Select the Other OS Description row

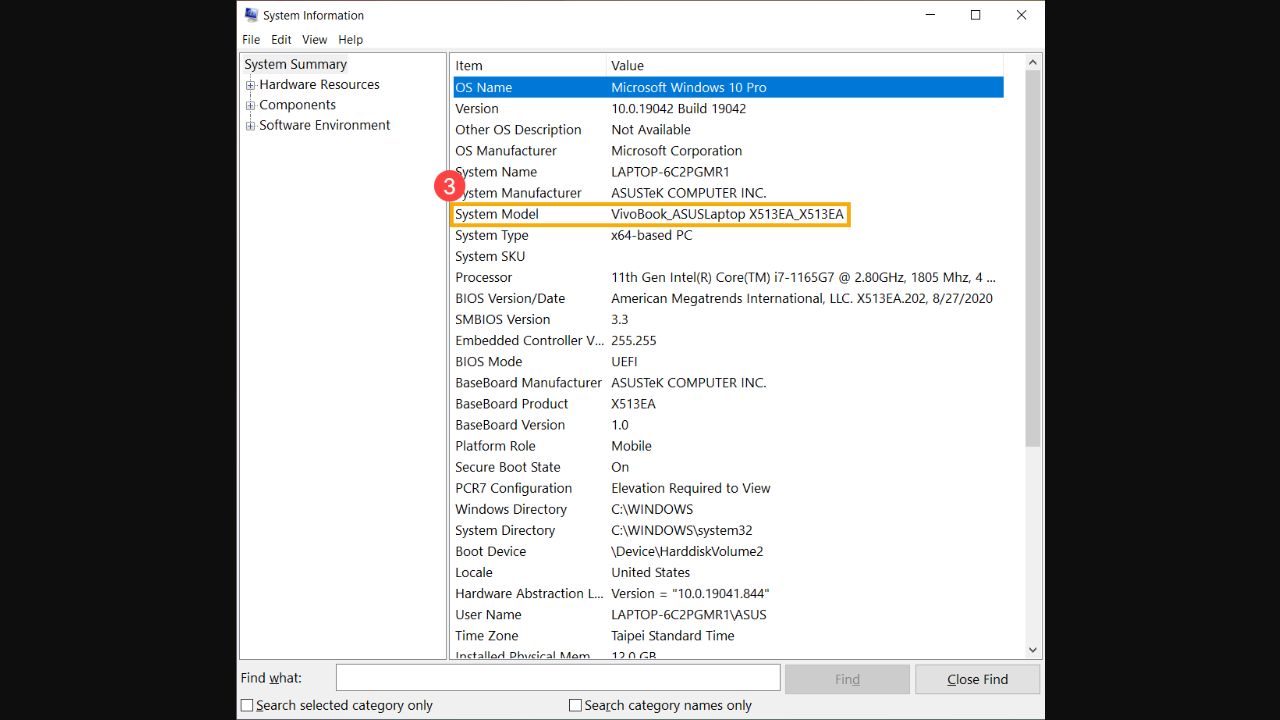(728, 129)
